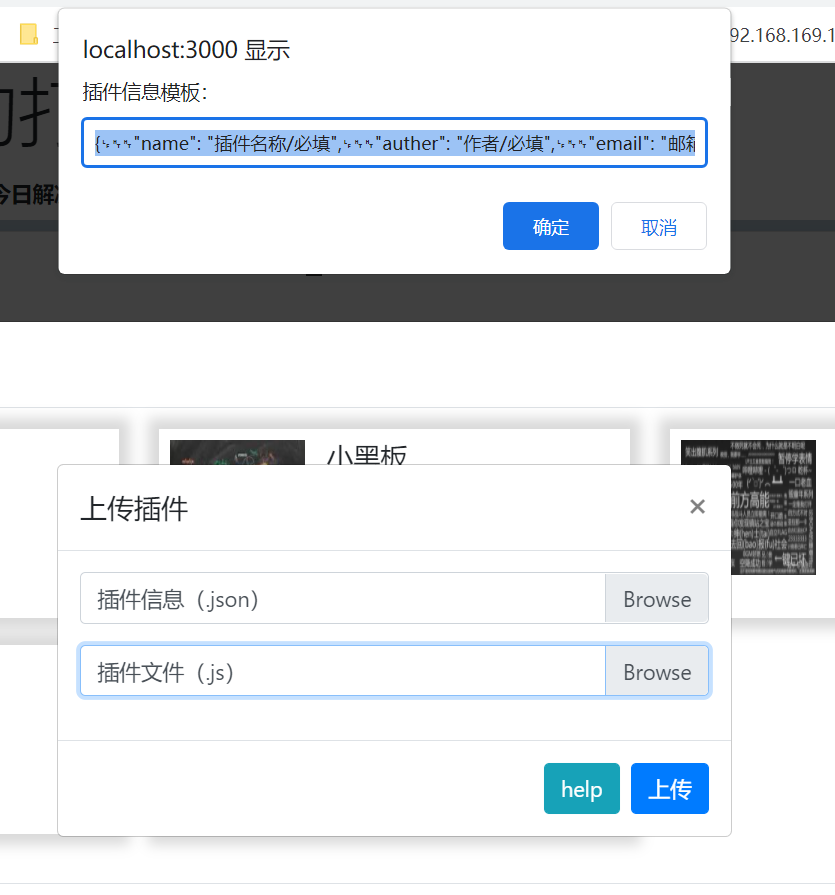Screen dimensions: 835x895
Task: Open the 小黑板 plugin thumbnail image
Action: click(x=237, y=452)
